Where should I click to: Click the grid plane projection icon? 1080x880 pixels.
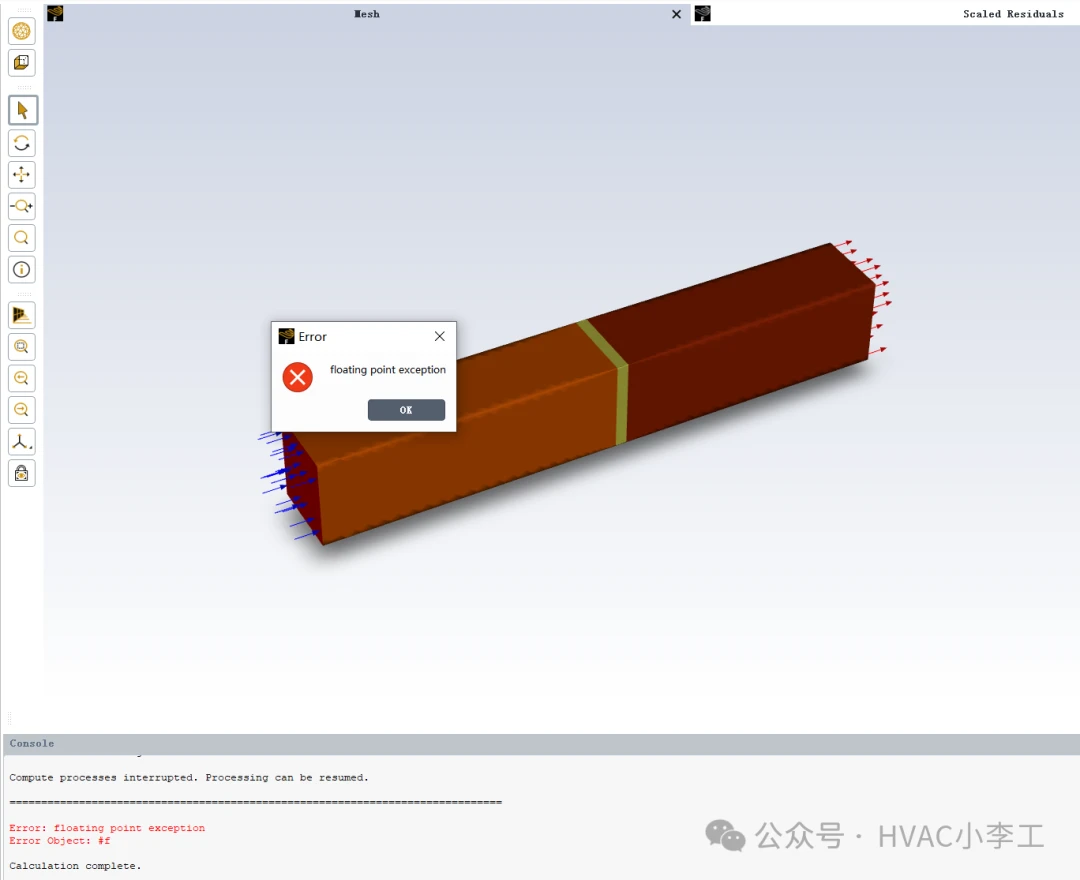[22, 315]
